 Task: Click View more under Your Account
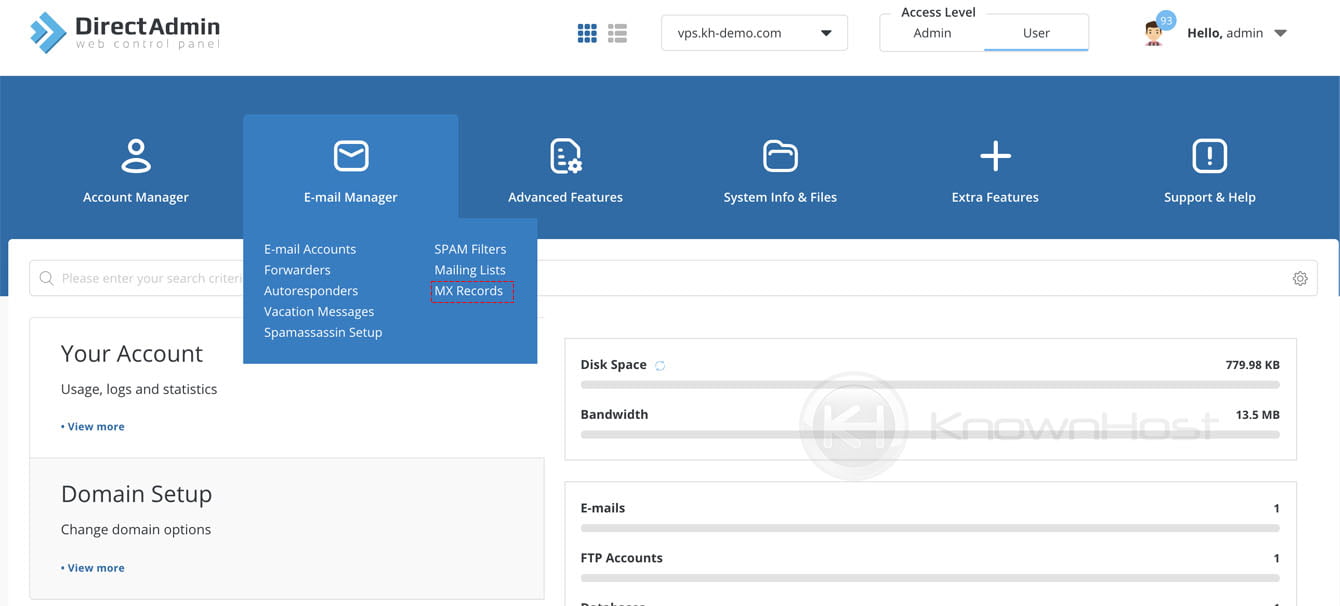(92, 426)
